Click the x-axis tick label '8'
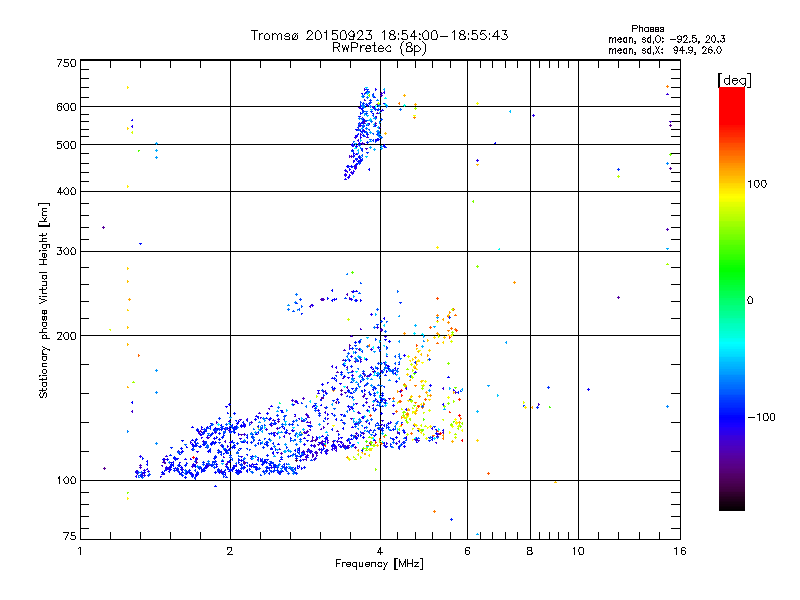The height and width of the screenshot is (600, 800). click(530, 551)
